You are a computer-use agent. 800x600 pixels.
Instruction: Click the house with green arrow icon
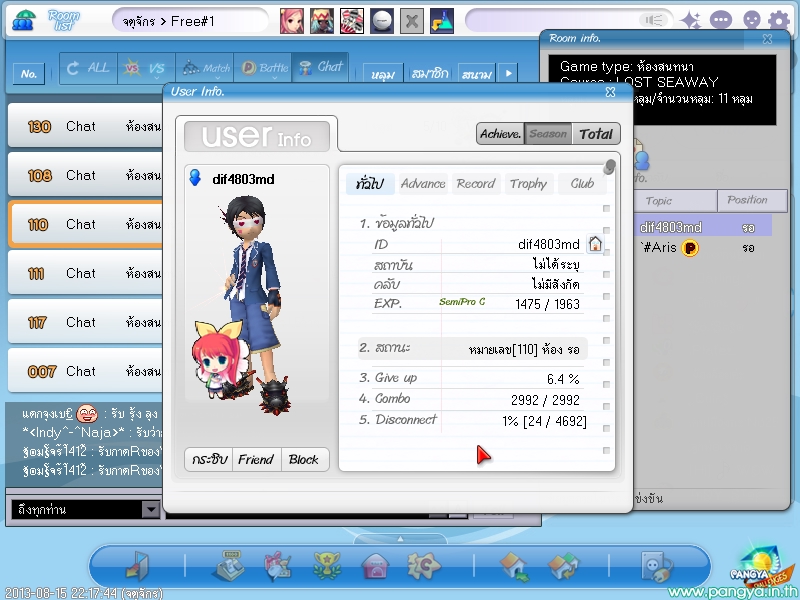pos(514,567)
